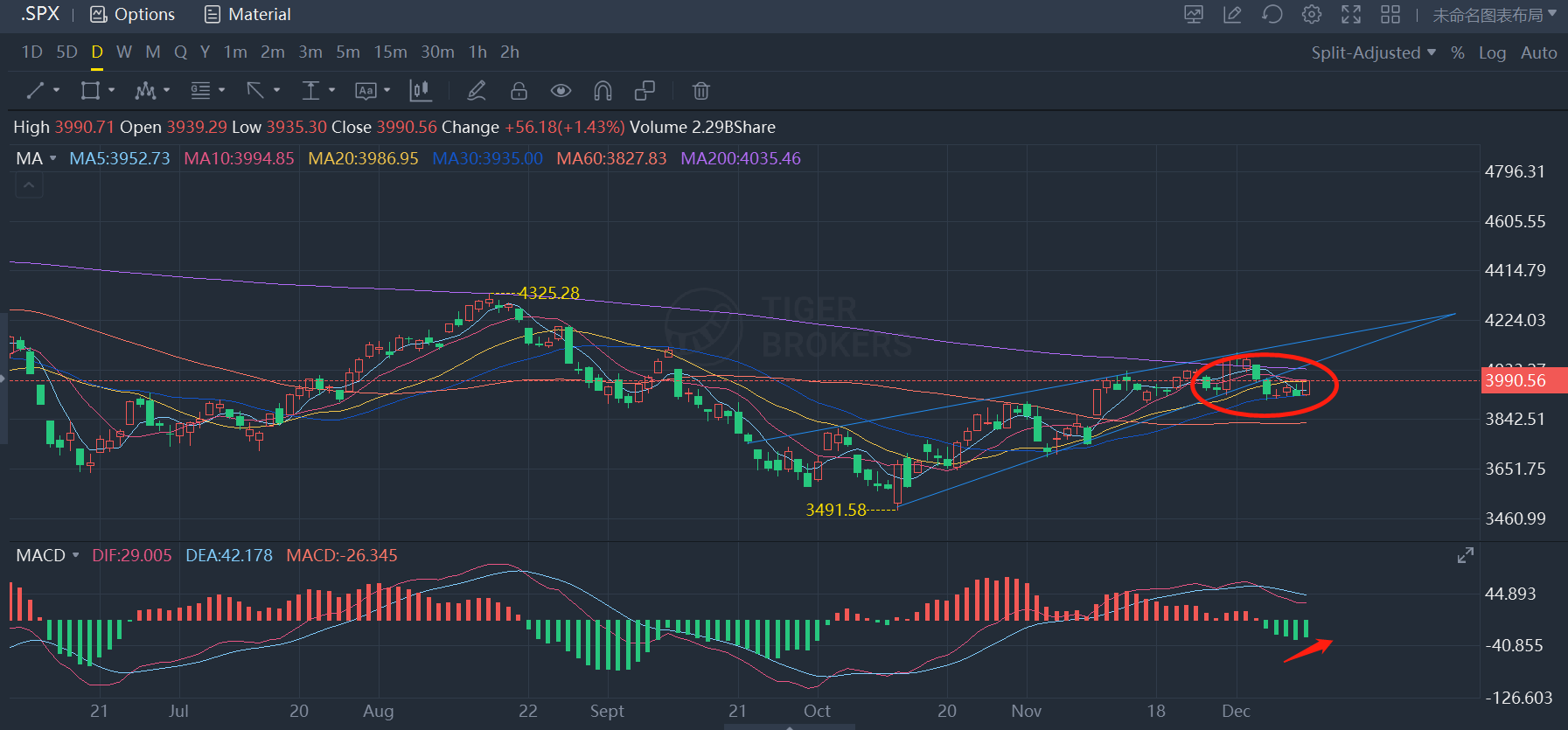
Task: Select the pencil brush drawing tool
Action: tap(477, 91)
